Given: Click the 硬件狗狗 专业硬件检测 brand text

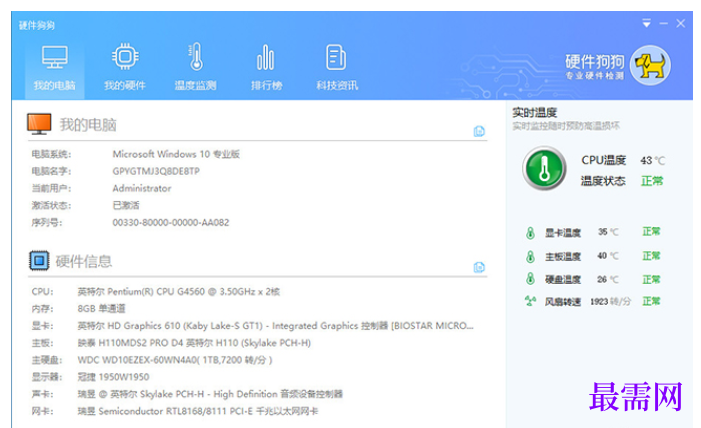Looking at the screenshot, I should 595,67.
